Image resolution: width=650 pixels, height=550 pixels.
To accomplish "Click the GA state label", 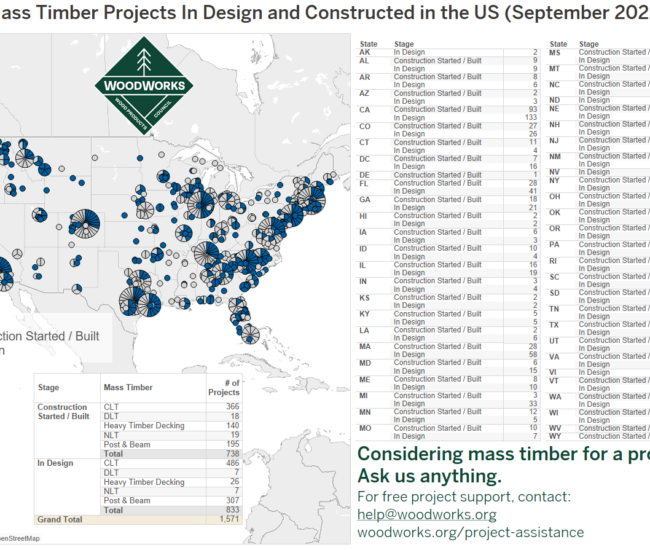I will click(x=365, y=200).
